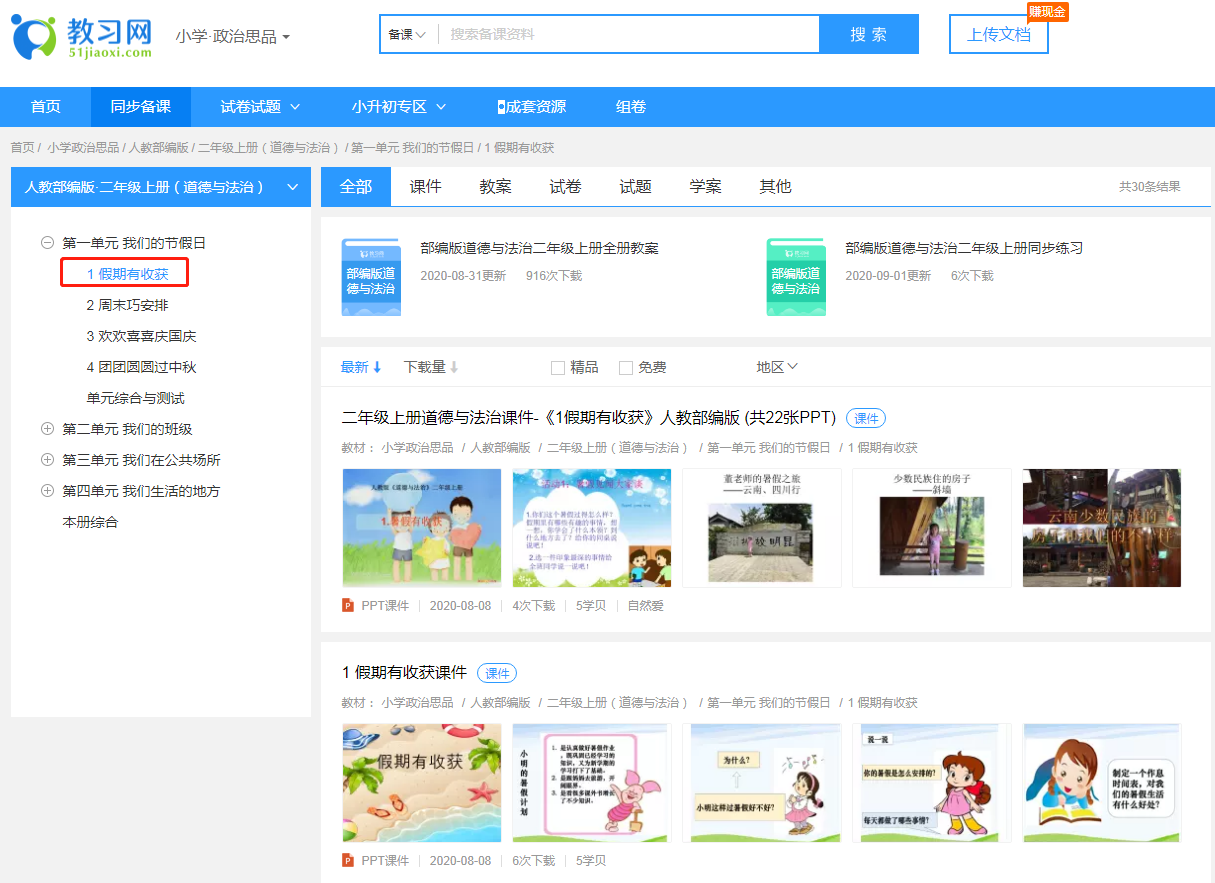Click the 上传文档 button
The width and height of the screenshot is (1215, 883).
[x=999, y=34]
